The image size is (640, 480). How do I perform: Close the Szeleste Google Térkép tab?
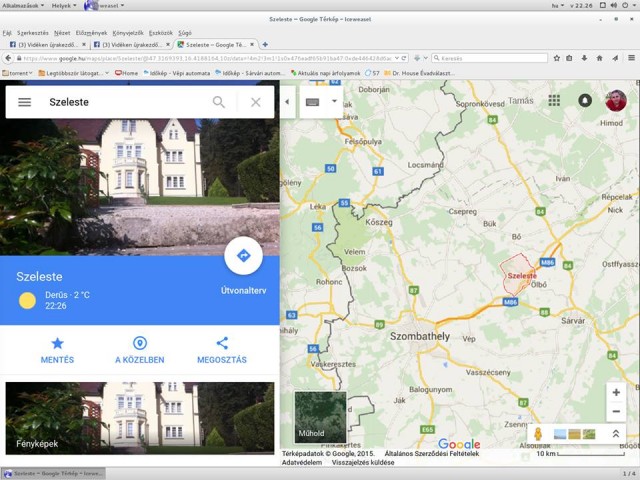(252, 44)
